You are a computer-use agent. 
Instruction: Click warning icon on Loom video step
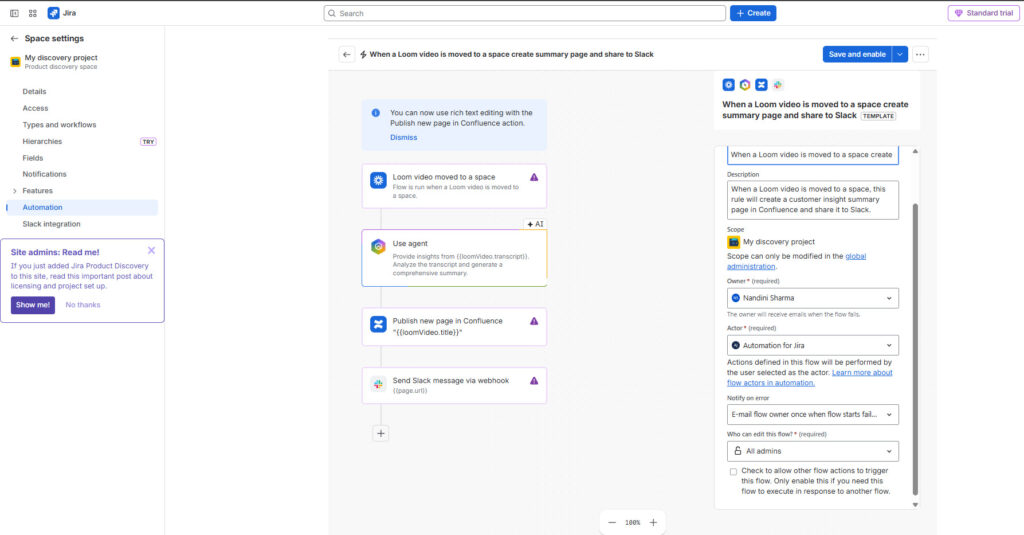click(x=534, y=177)
